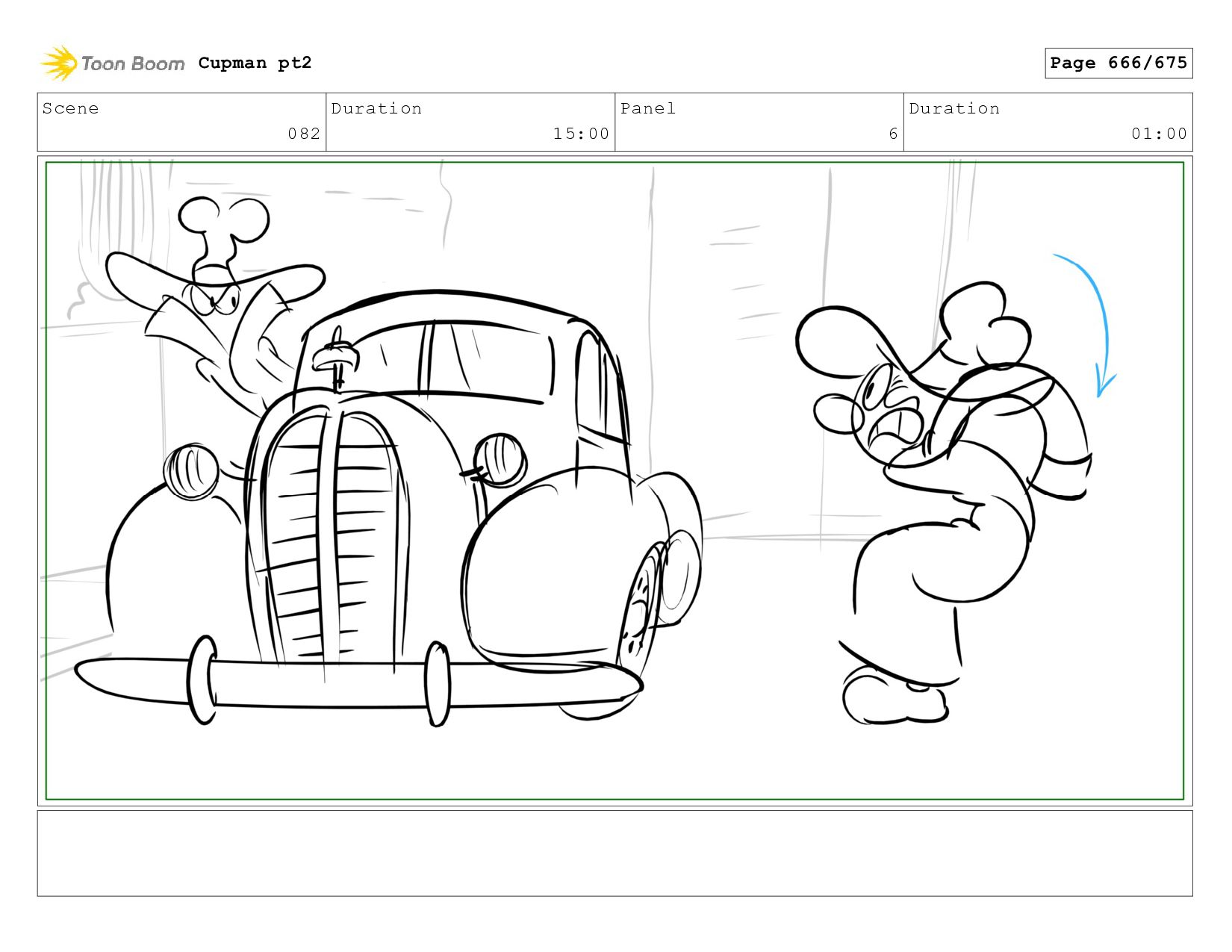Click the car's right round headlight
Image resolution: width=1232 pixels, height=952 pixels.
click(x=500, y=458)
